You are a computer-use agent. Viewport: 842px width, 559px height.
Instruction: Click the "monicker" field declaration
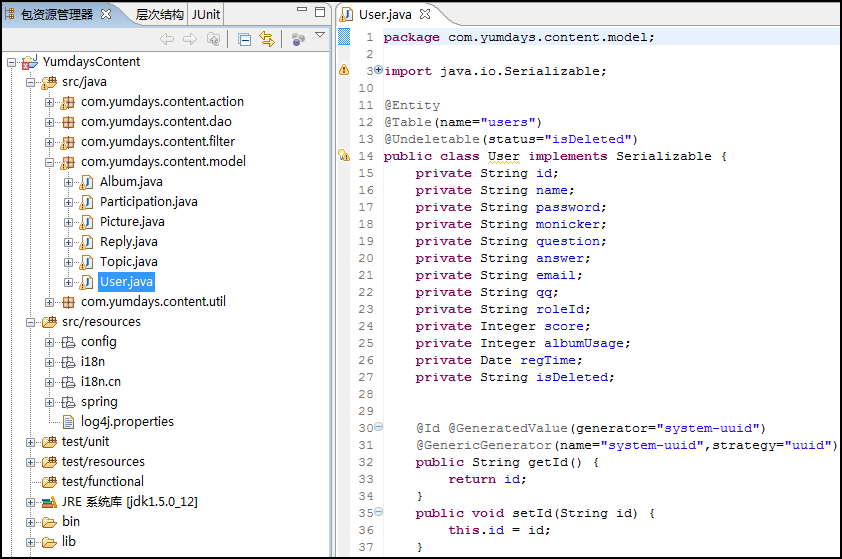567,224
